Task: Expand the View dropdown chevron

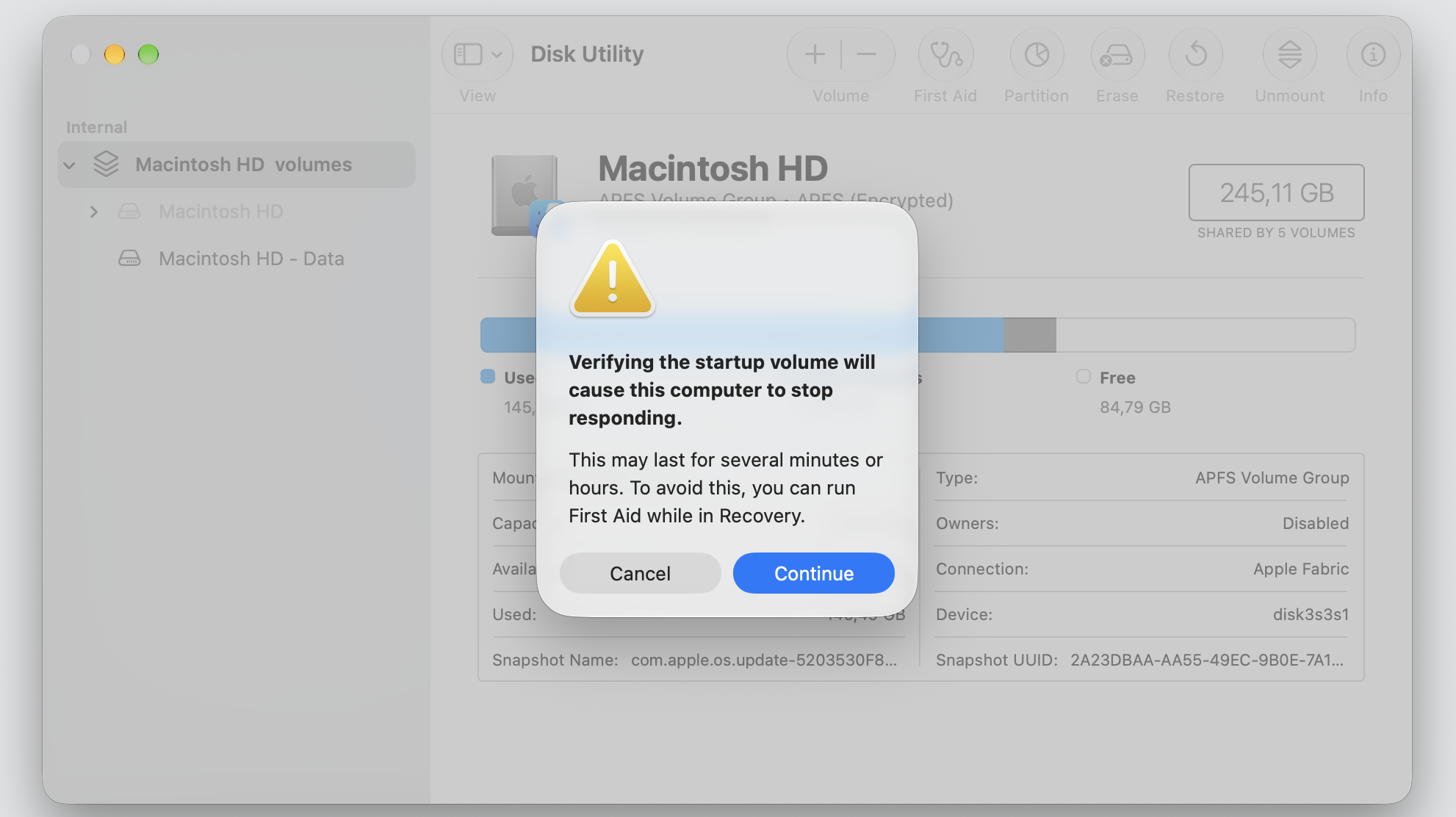Action: click(x=497, y=54)
